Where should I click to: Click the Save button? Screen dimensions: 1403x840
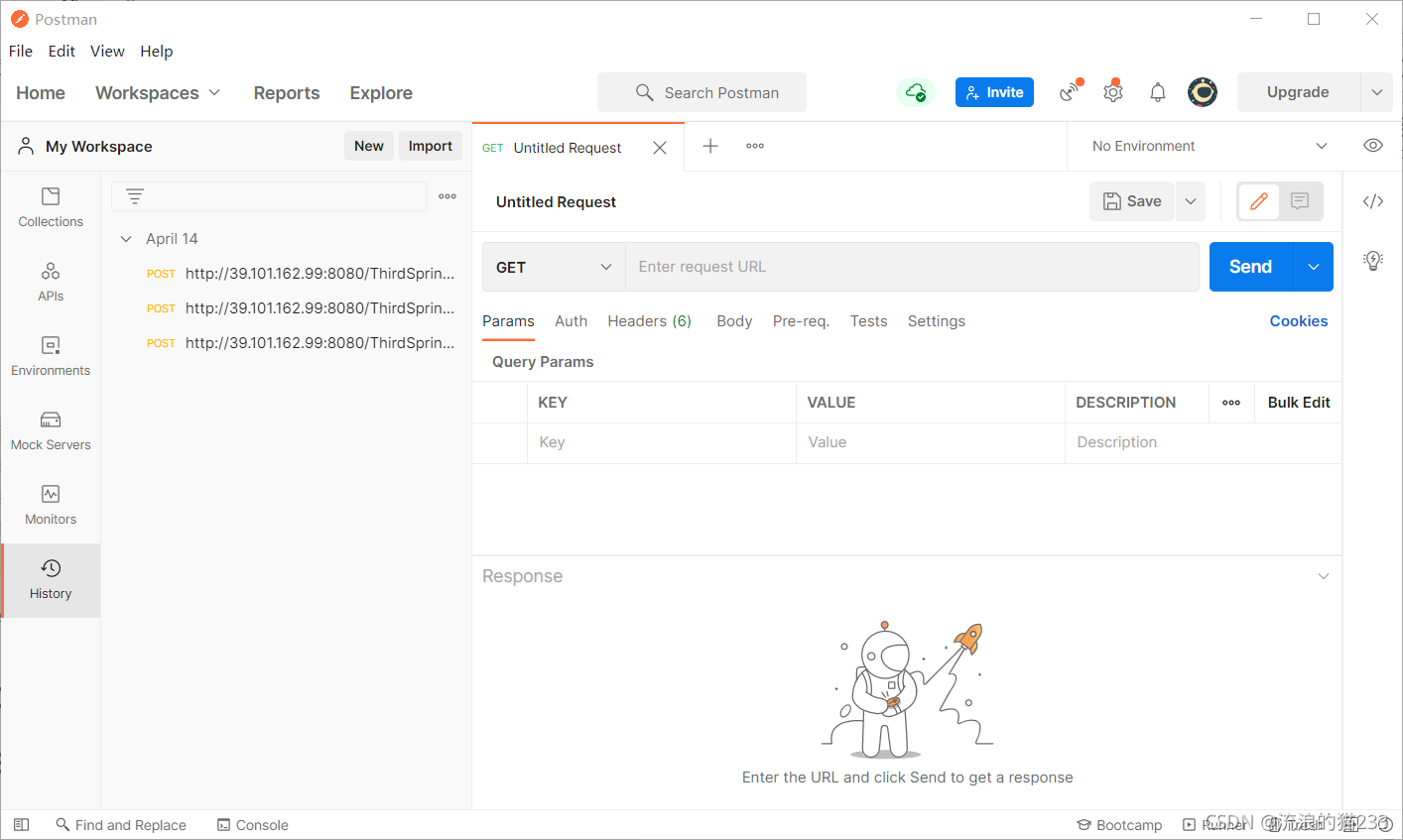point(1132,201)
